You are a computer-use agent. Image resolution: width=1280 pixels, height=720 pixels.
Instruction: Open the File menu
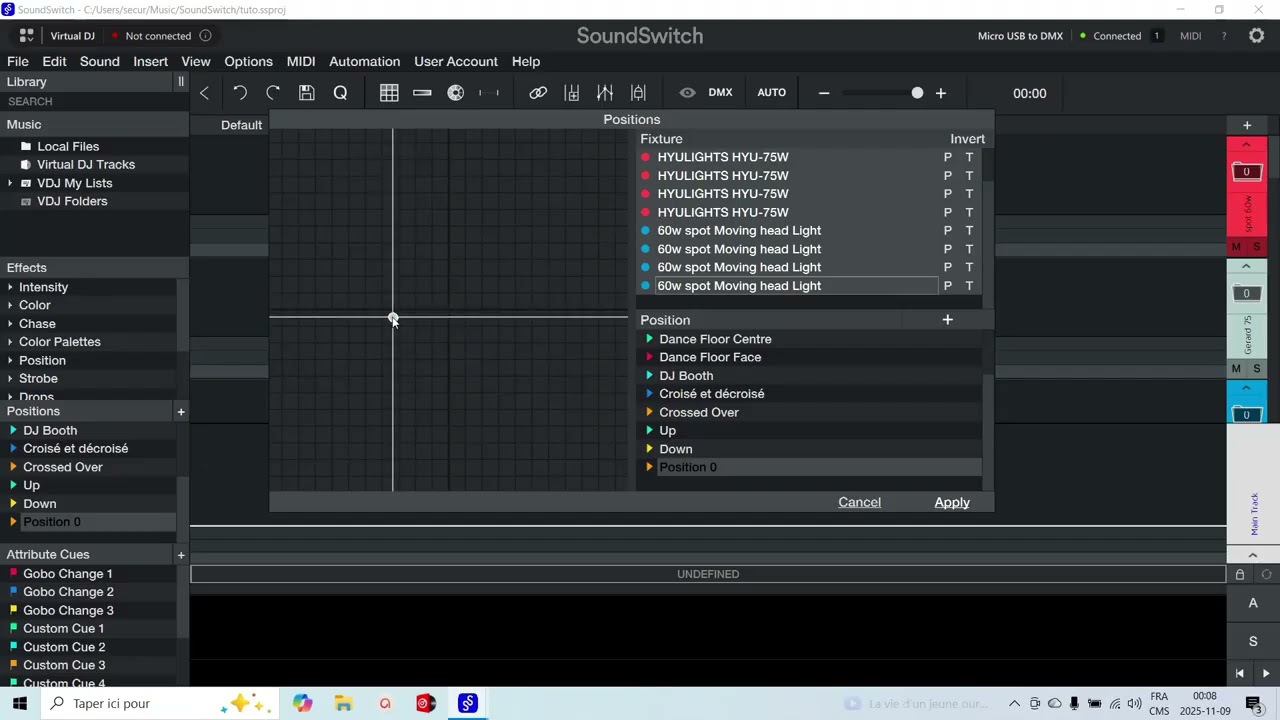tap(18, 61)
